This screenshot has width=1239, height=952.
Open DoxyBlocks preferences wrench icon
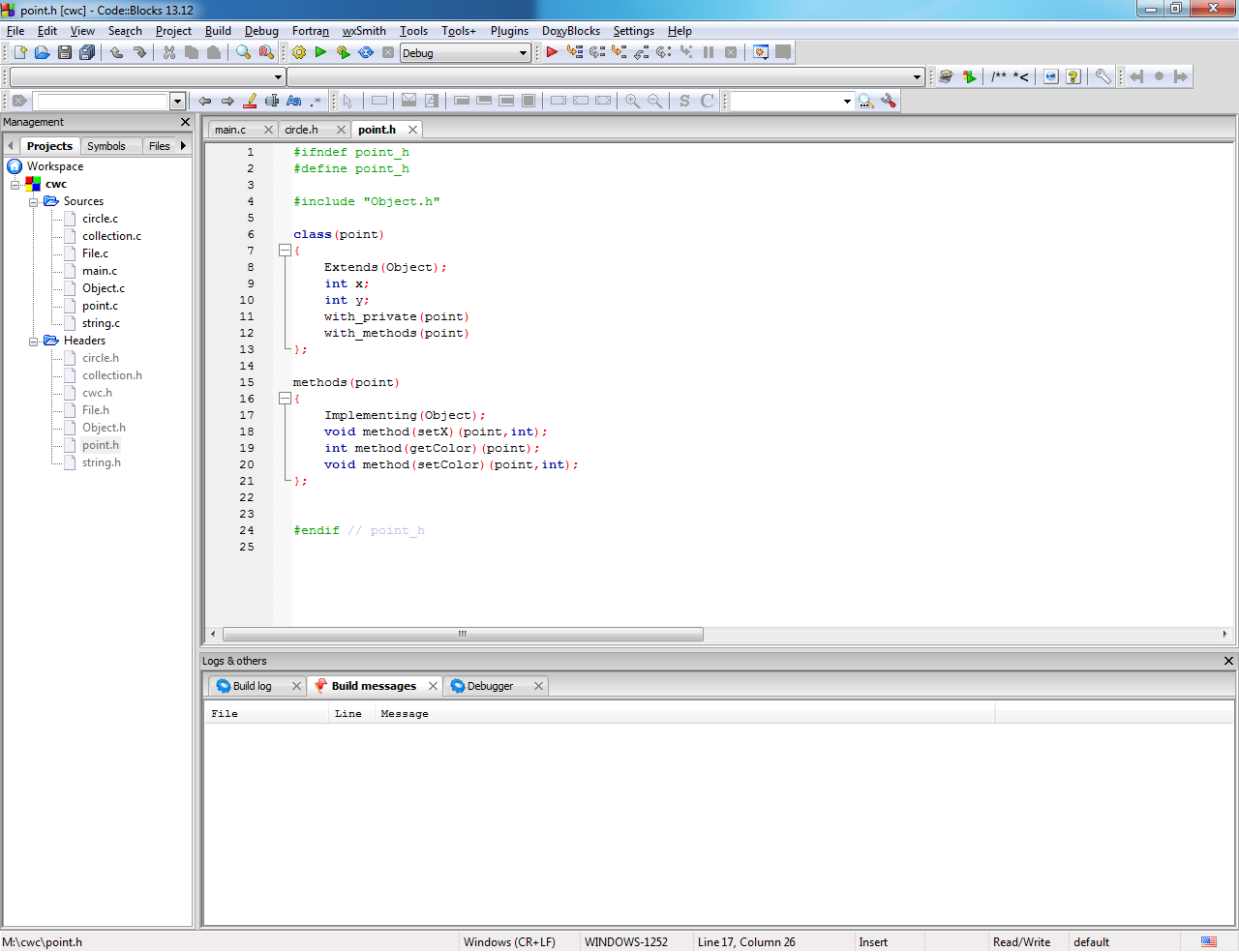tap(1103, 76)
